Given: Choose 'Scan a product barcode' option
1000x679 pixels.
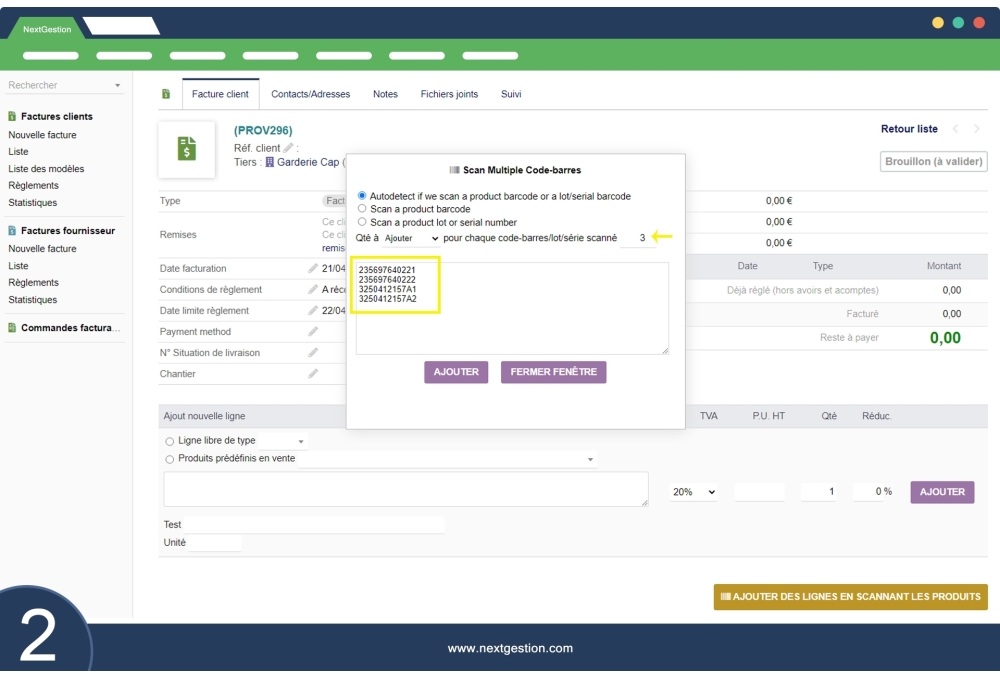Looking at the screenshot, I should 362,209.
